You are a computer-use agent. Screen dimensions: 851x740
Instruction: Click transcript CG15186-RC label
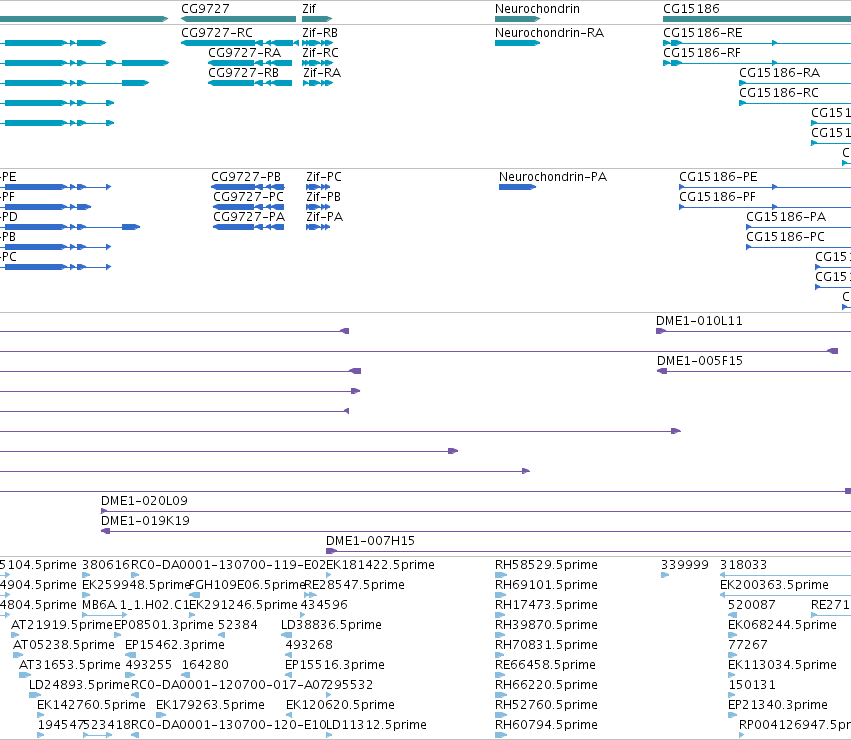779,93
